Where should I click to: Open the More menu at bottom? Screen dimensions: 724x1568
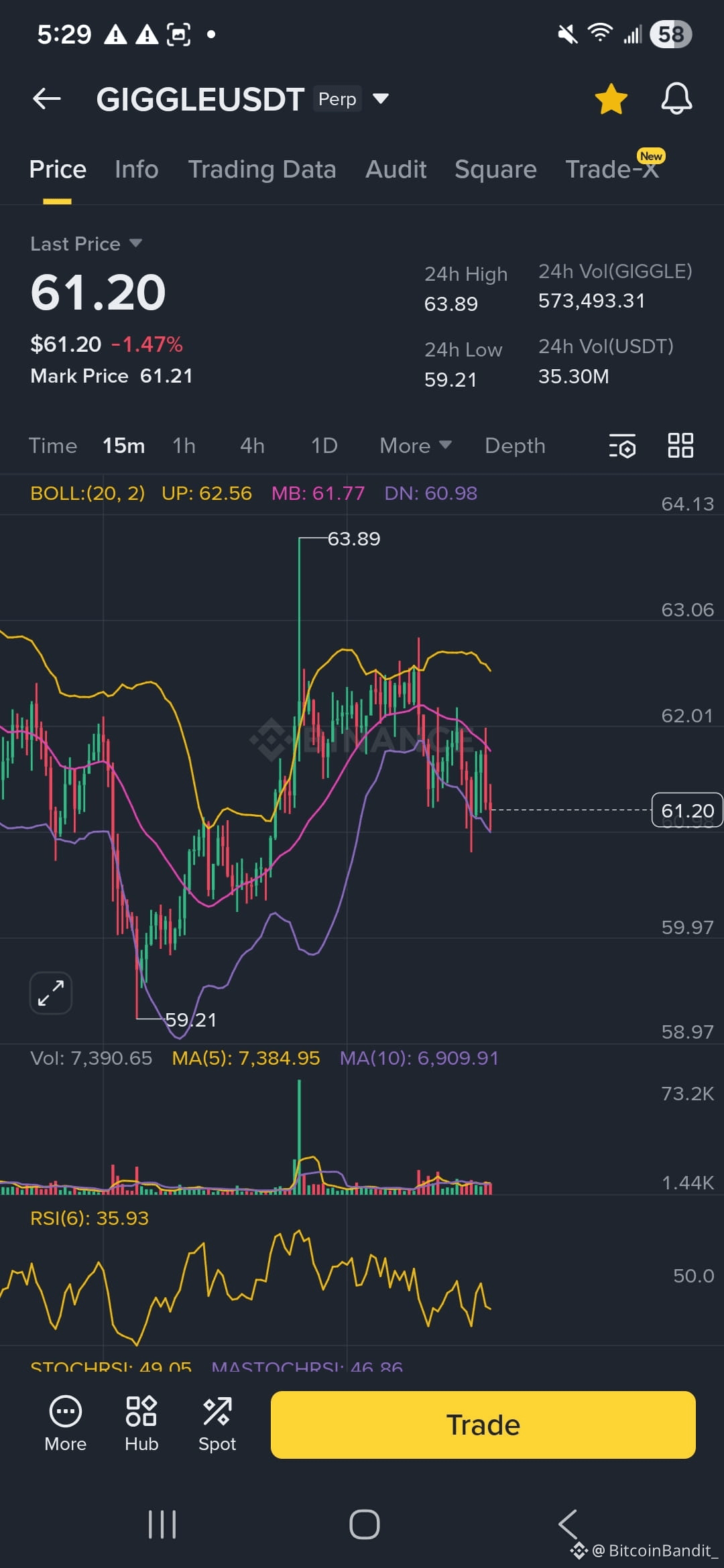pos(66,1424)
